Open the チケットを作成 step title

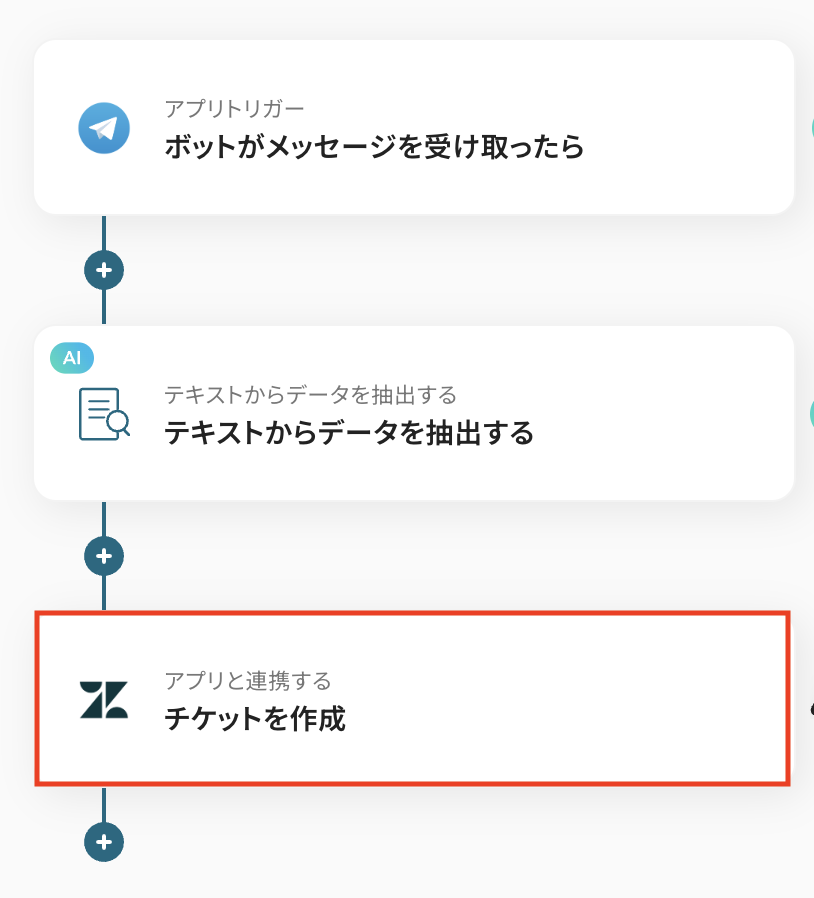pyautogui.click(x=254, y=719)
